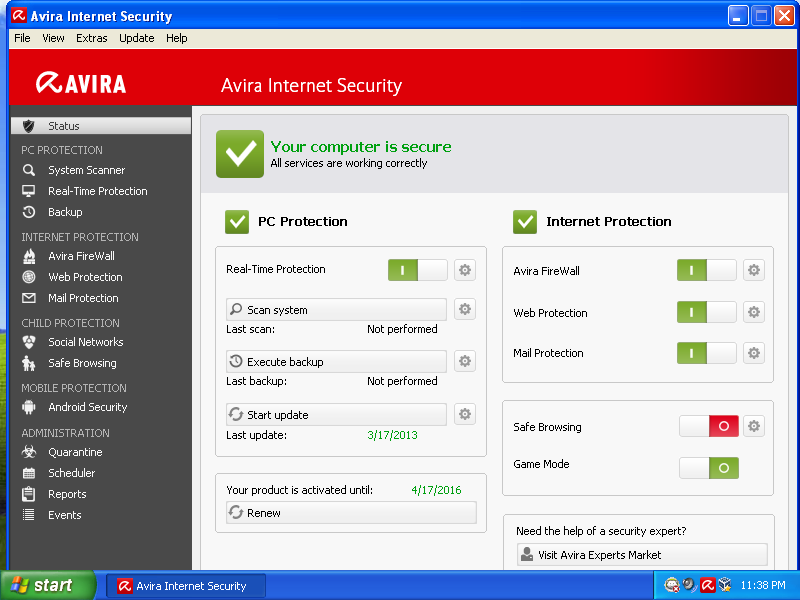Open Mail Protection settings gear
This screenshot has width=800, height=600.
point(754,353)
